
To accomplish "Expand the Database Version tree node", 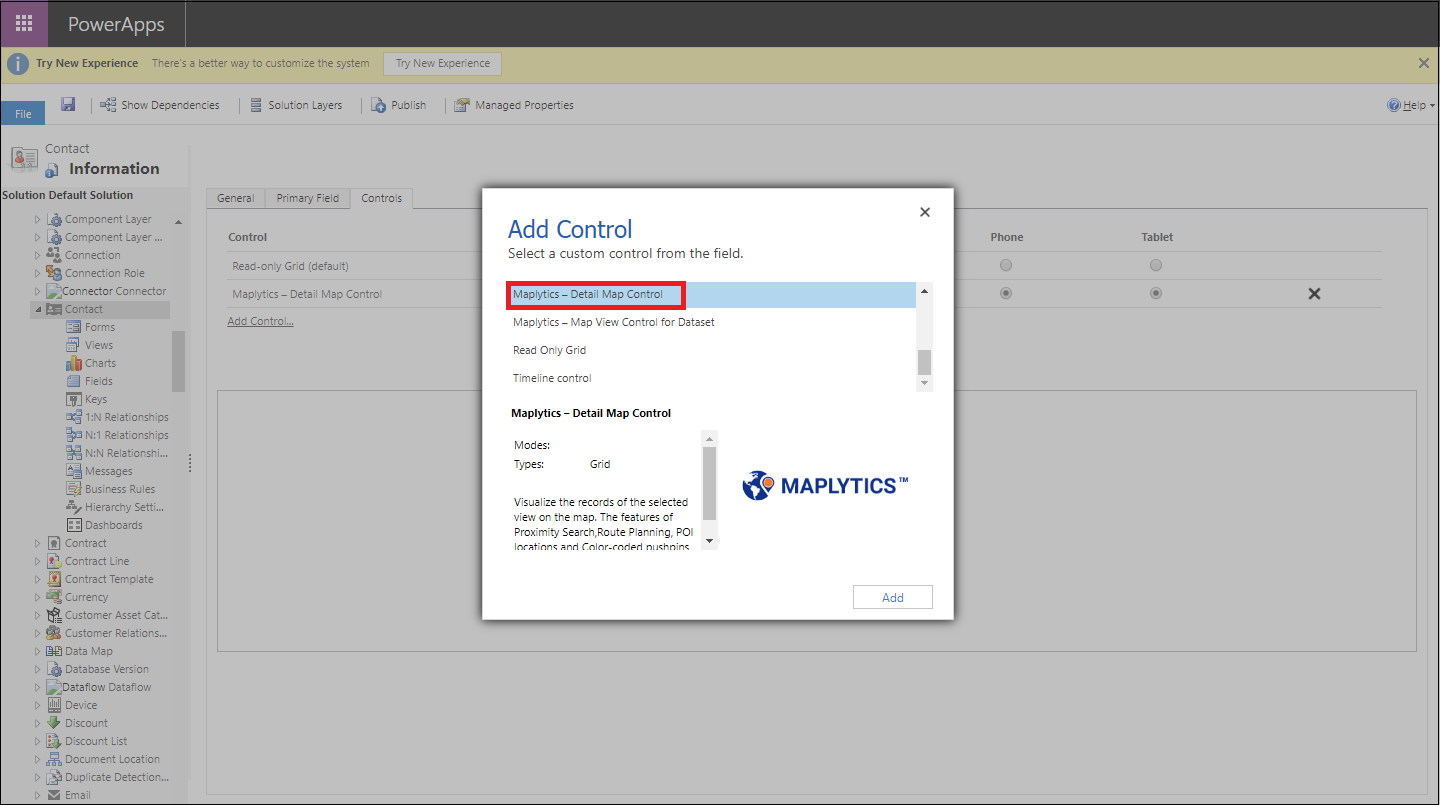I will (38, 669).
